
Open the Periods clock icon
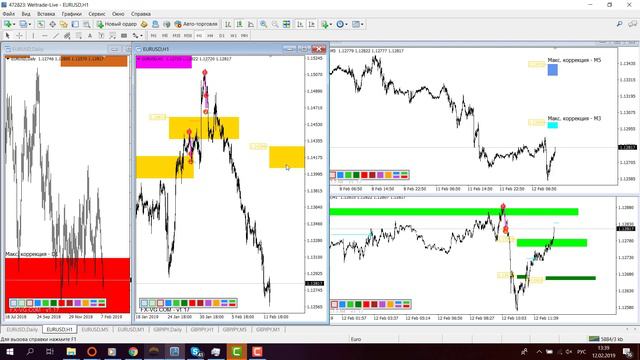pos(340,24)
